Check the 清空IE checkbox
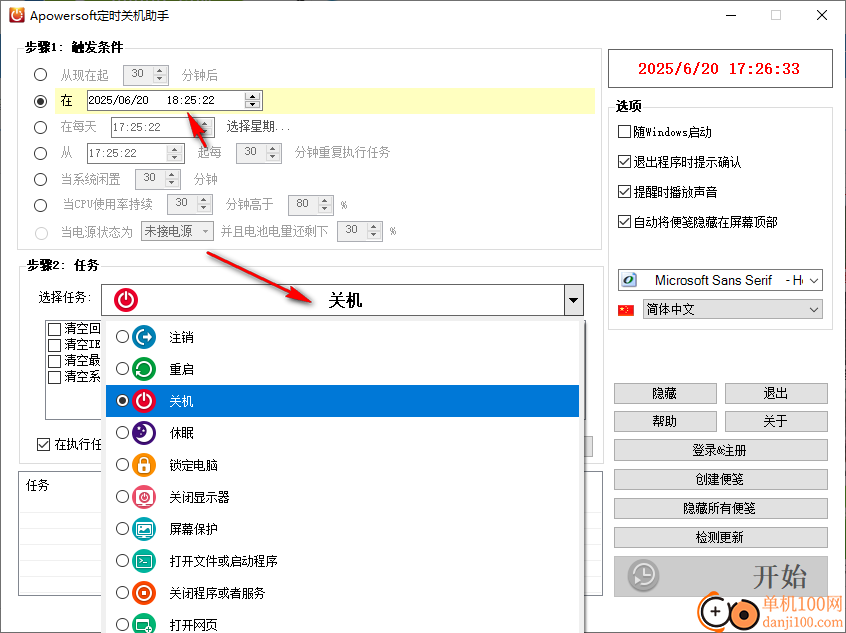This screenshot has height=633, width=846. [54, 344]
